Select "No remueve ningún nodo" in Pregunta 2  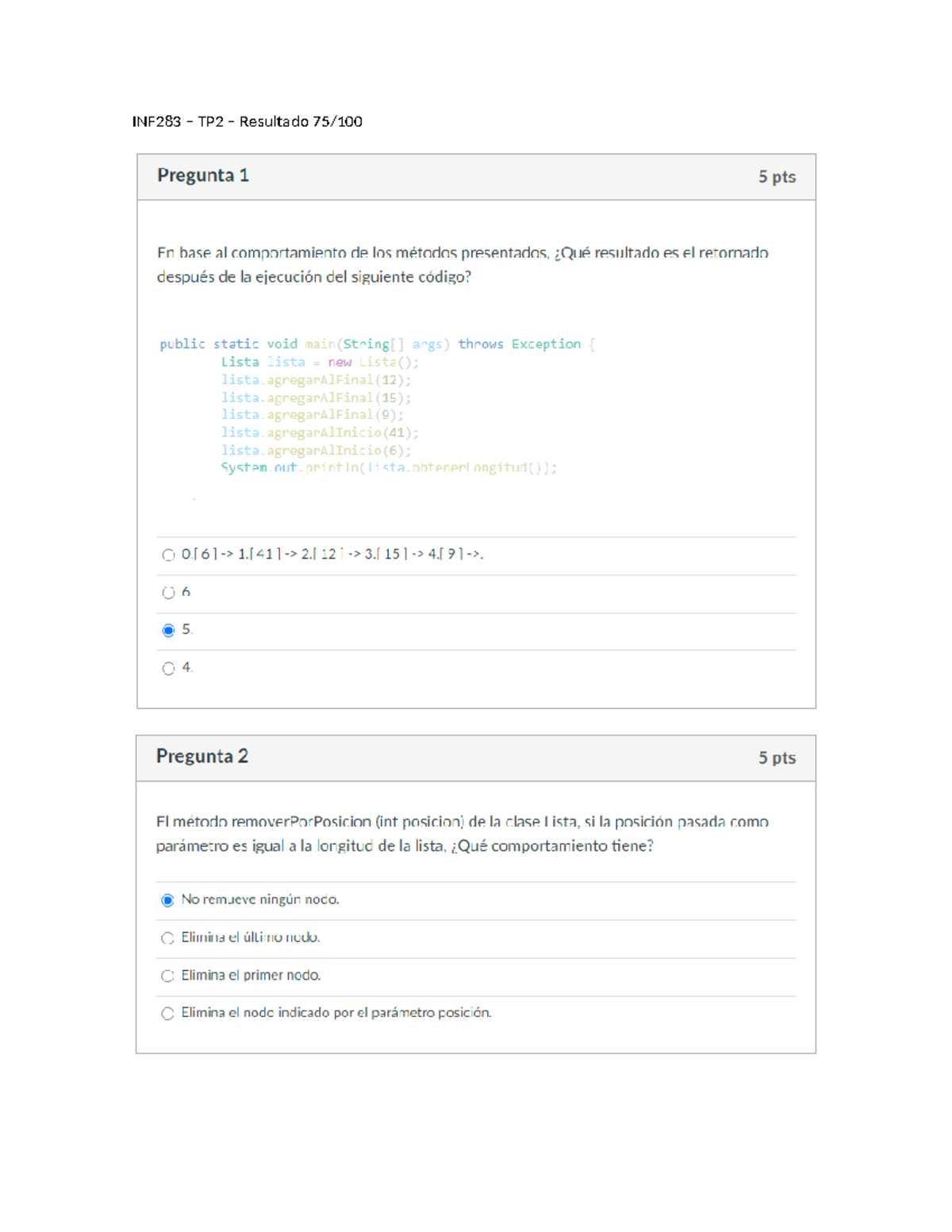pos(167,900)
